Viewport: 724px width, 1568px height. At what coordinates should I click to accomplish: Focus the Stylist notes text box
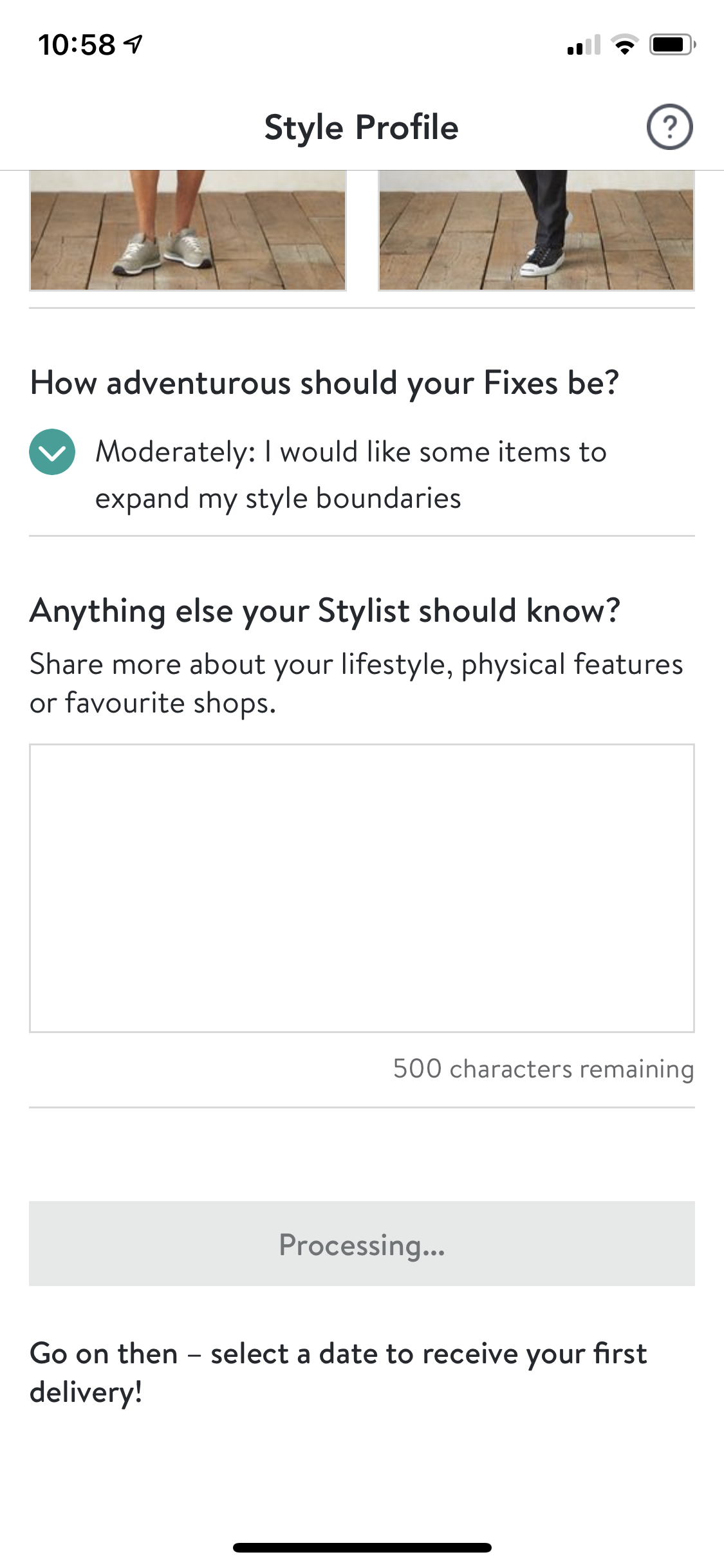tap(362, 888)
